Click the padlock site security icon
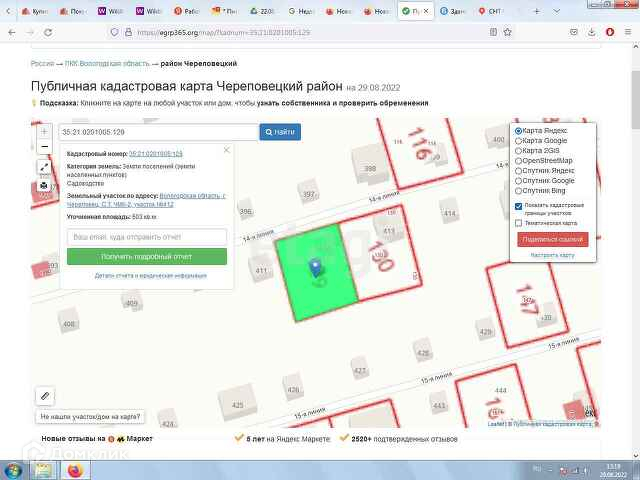 [x=128, y=32]
